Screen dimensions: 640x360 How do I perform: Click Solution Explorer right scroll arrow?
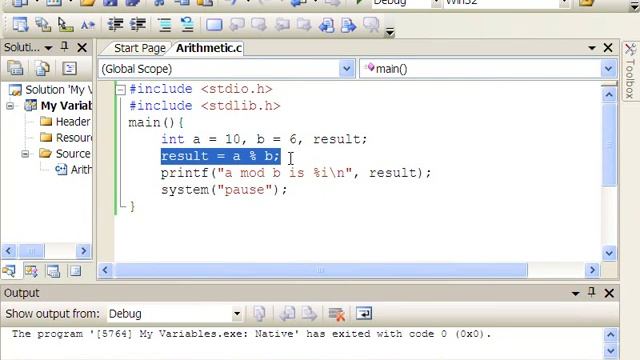pos(83,251)
